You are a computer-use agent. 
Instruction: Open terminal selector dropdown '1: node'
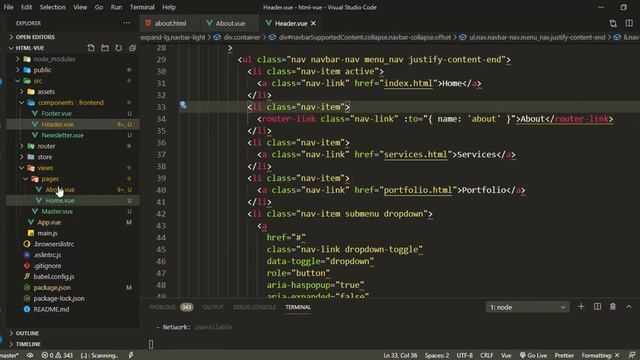point(527,307)
